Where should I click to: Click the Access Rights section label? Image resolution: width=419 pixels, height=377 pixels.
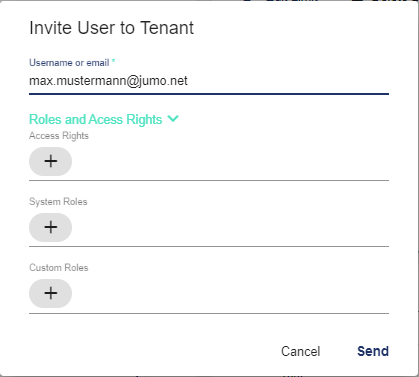pos(59,136)
